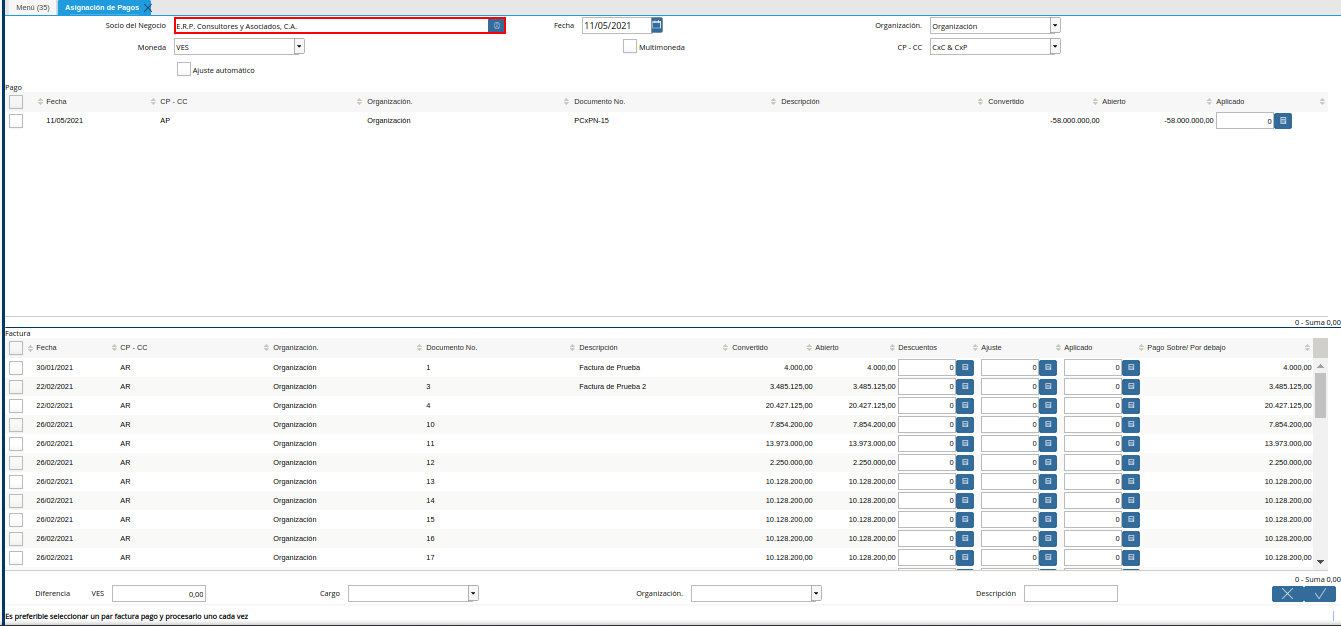
Task: Open Aplicado calculator for invoice document 10
Action: tap(1131, 425)
